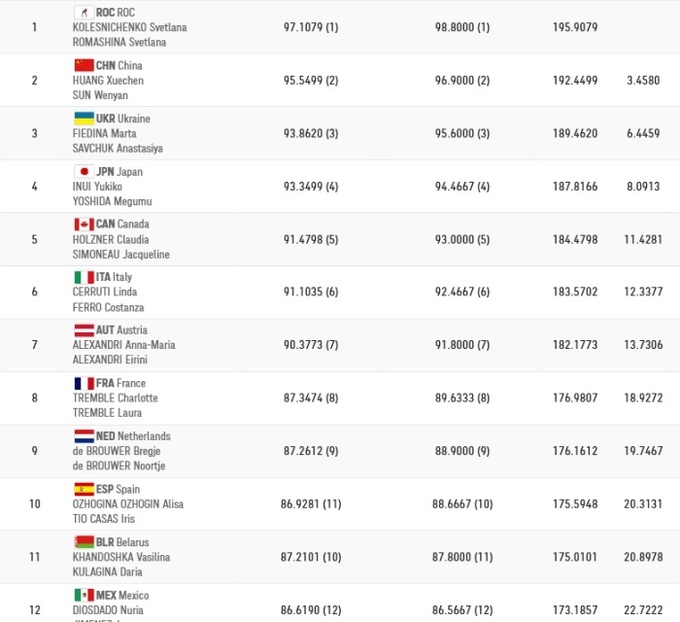Viewport: 680px width, 622px height.
Task: Select athlete name INUI Yukiko
Action: click(98, 186)
